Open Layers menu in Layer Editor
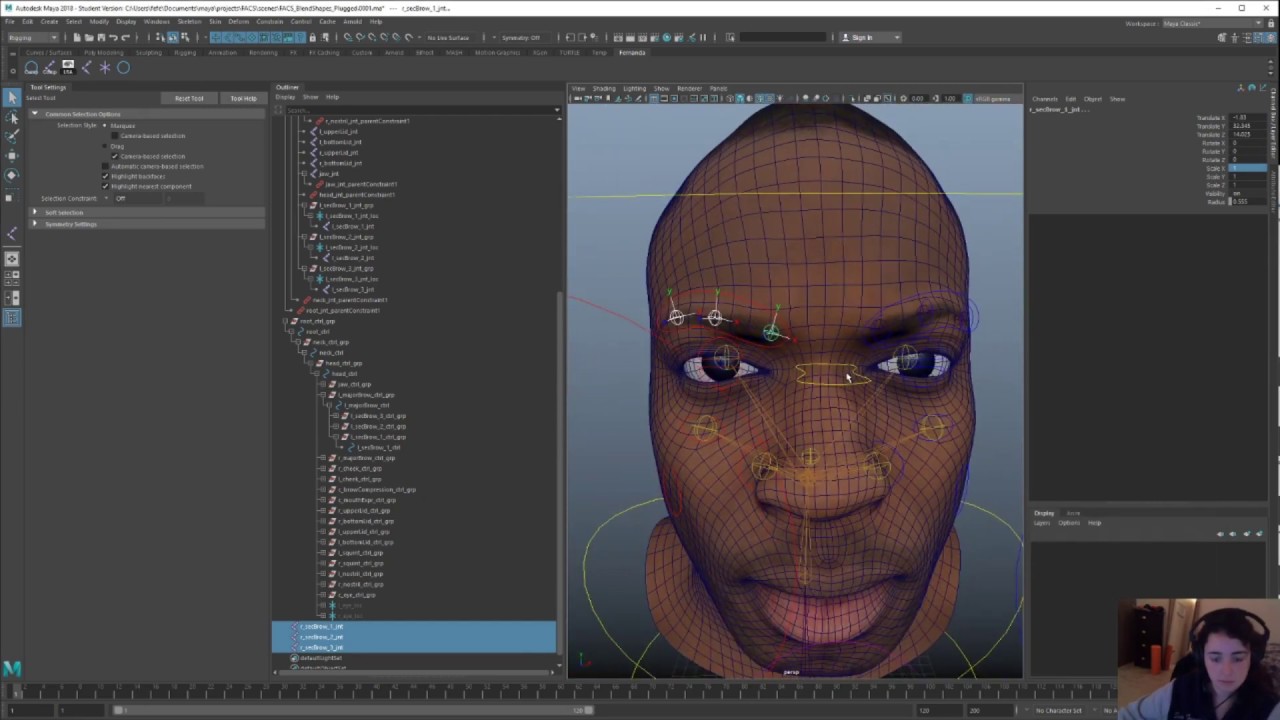 tap(1042, 523)
